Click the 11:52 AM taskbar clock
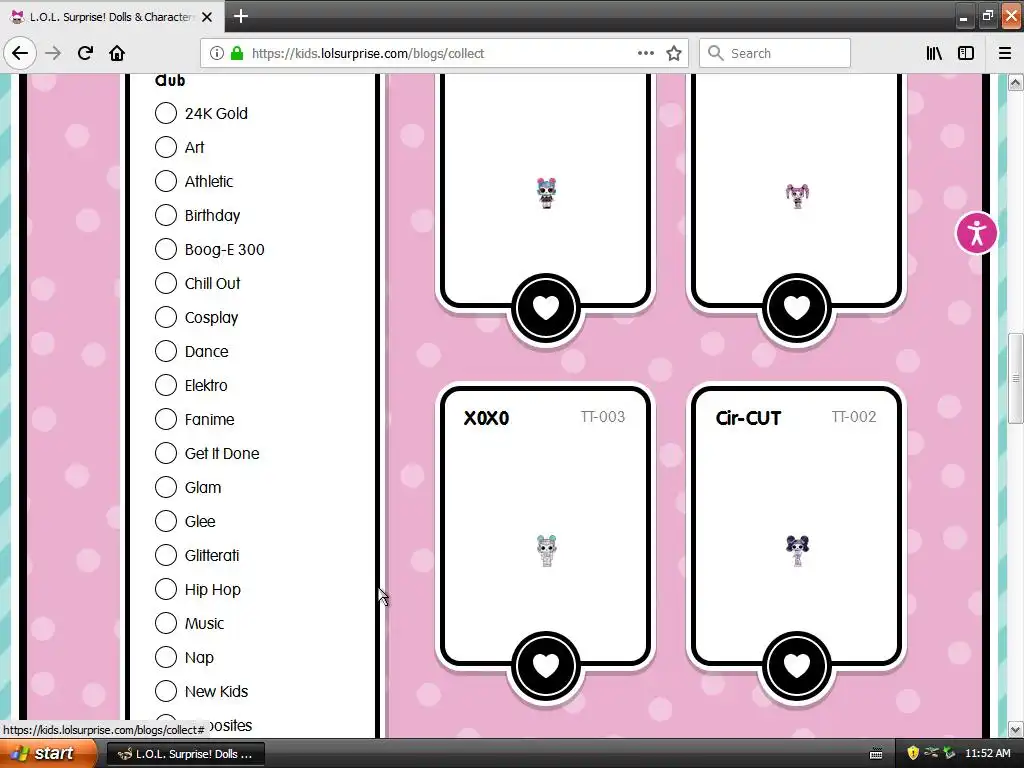Viewport: 1024px width, 768px height. 987,753
